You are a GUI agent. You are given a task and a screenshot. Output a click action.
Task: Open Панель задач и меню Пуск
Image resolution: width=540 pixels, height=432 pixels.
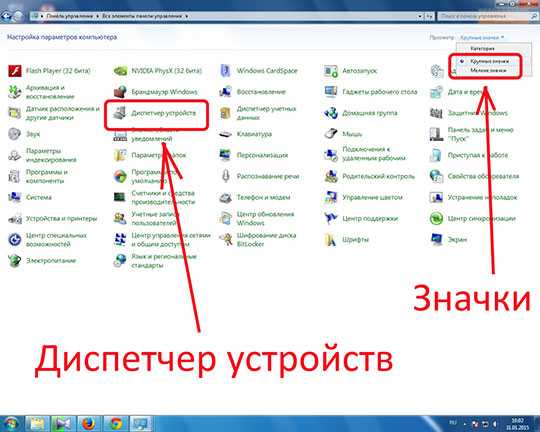480,134
